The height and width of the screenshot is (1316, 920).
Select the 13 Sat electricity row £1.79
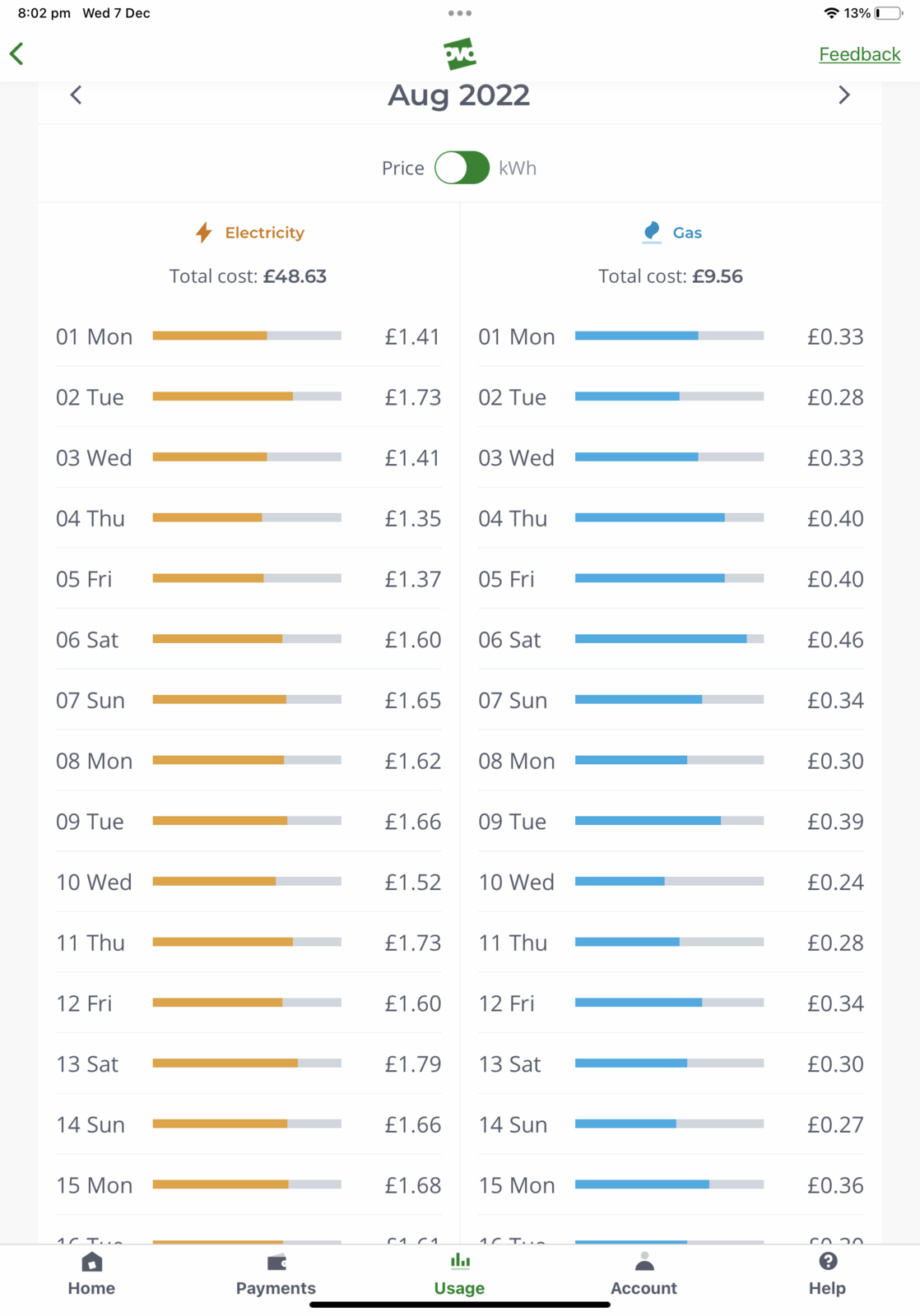pyautogui.click(x=248, y=1063)
